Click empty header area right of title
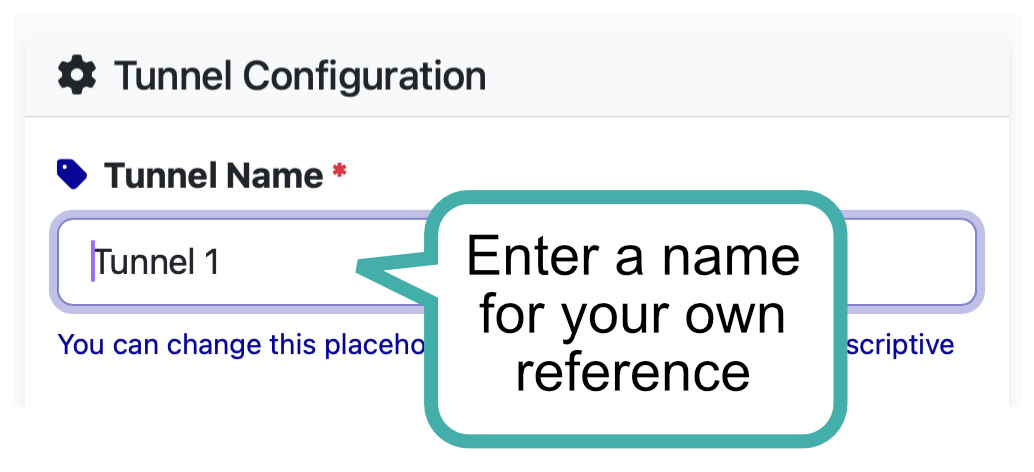Screen dimensions: 1034x472 pyautogui.click(x=750, y=76)
